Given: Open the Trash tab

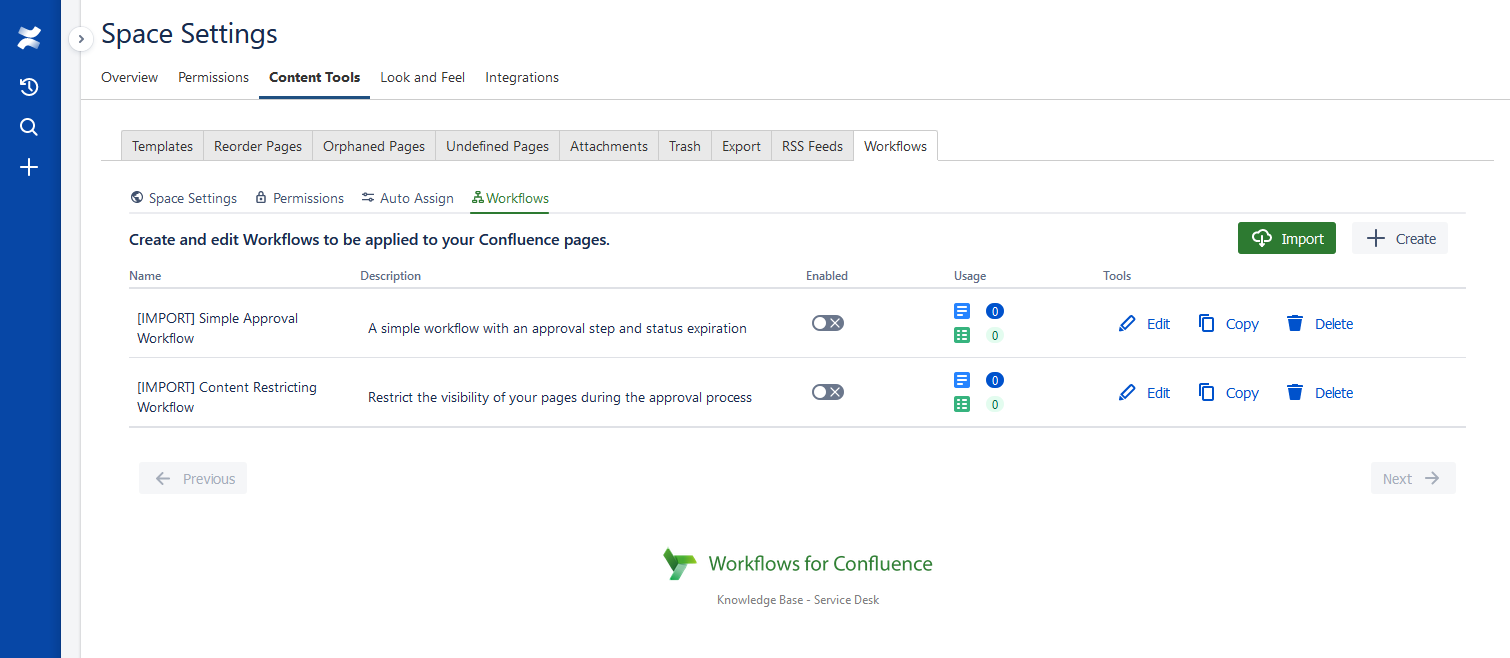Looking at the screenshot, I should (685, 146).
